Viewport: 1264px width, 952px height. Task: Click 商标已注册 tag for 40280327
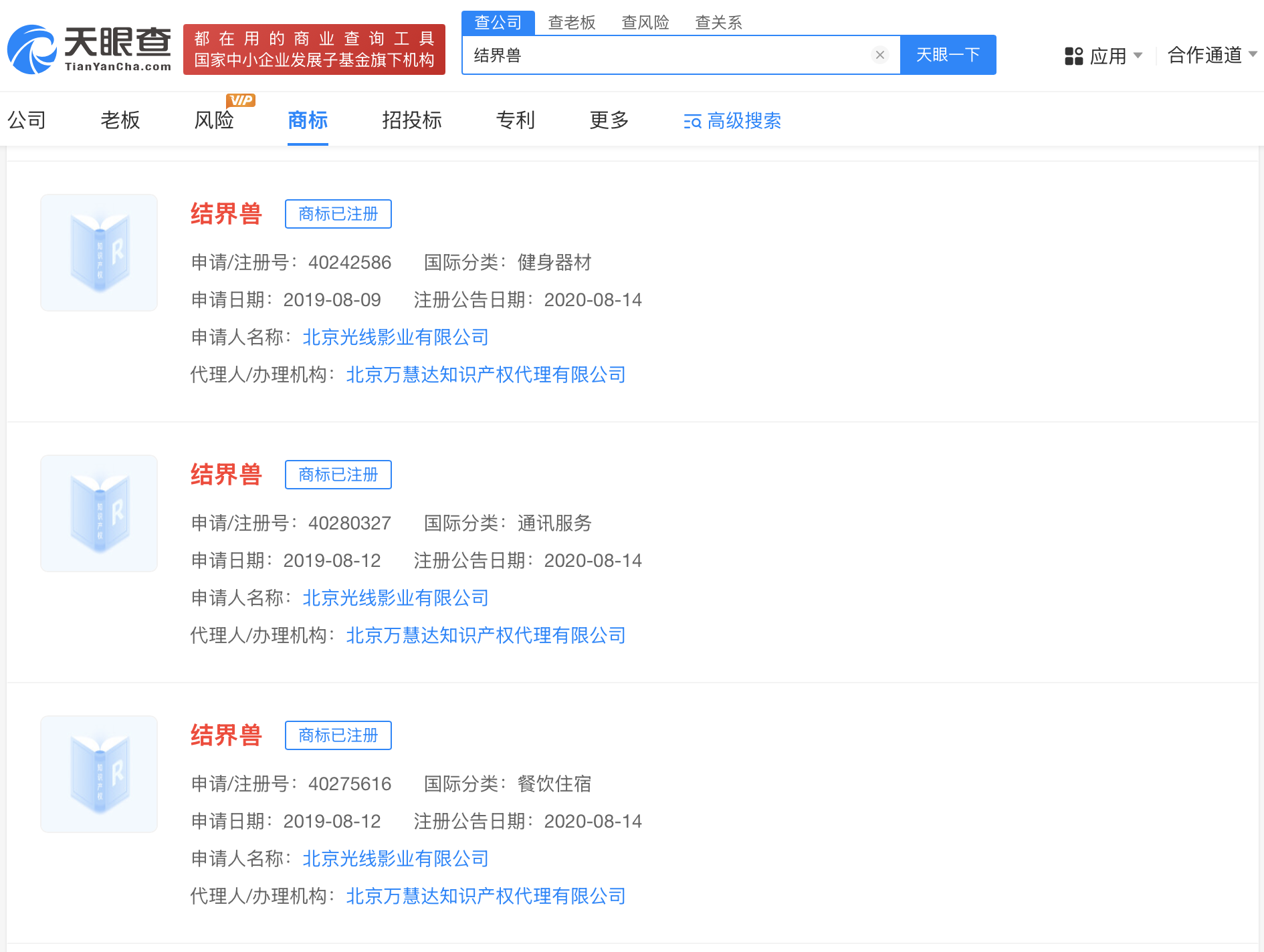pos(338,475)
